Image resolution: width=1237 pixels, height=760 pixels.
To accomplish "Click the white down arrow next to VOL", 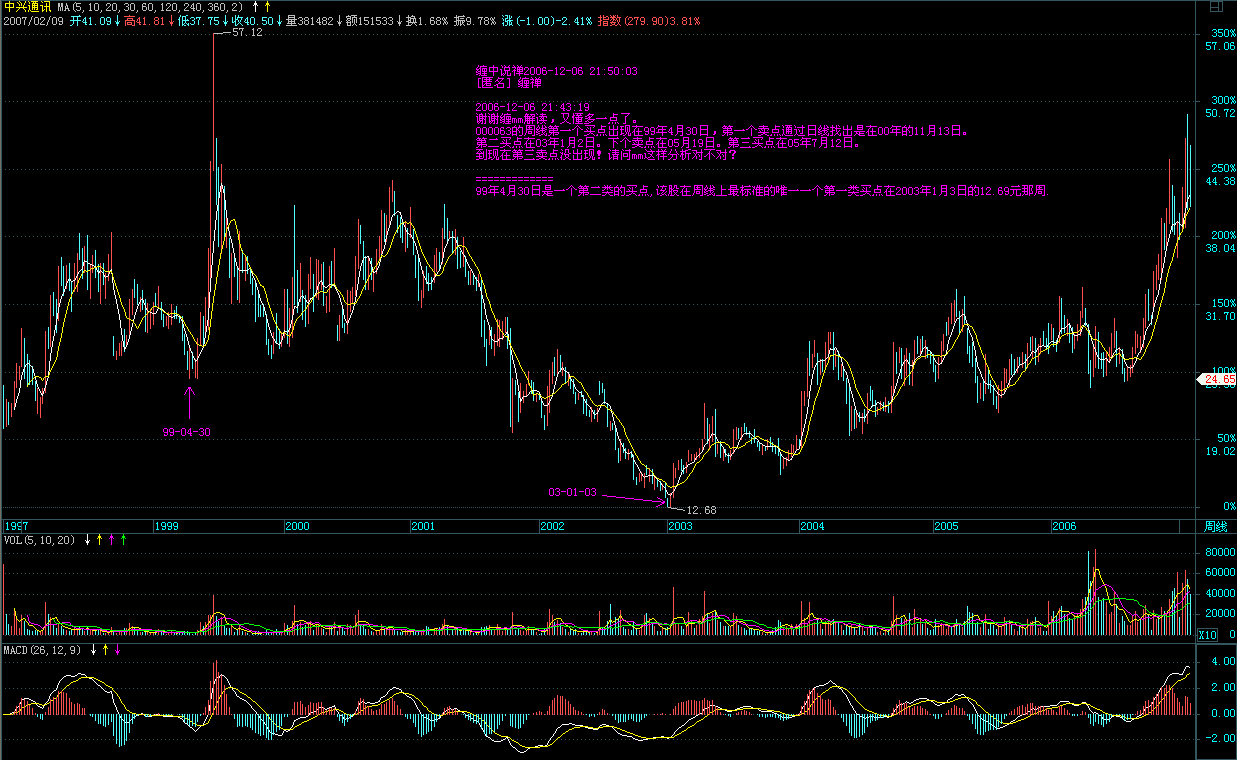I will click(x=88, y=540).
